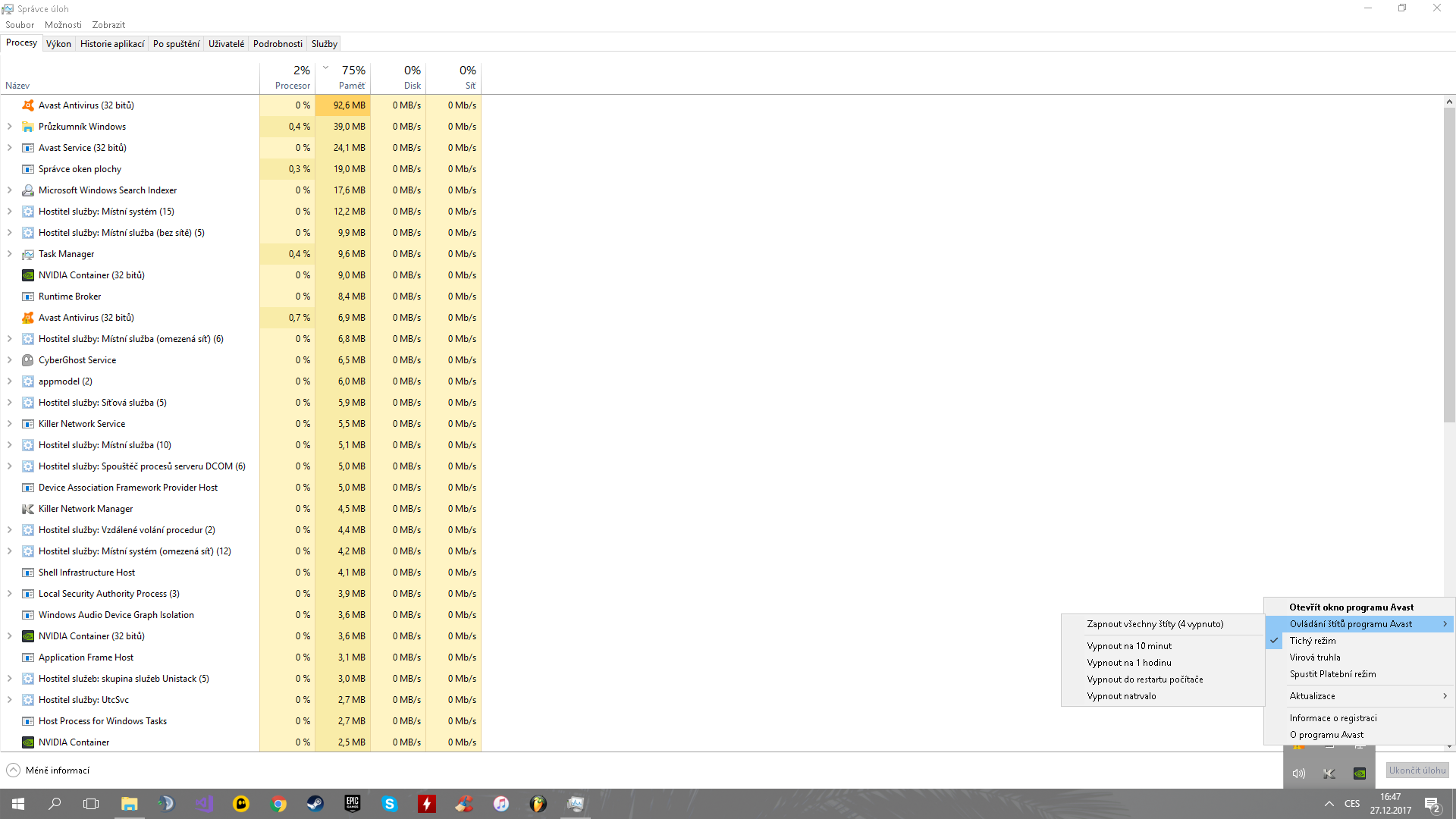Select Spustit Platební režim
Image resolution: width=1456 pixels, height=819 pixels.
point(1360,674)
